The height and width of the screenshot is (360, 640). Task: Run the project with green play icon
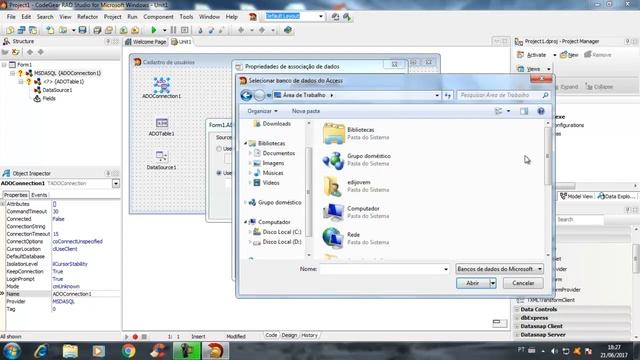pos(154,30)
